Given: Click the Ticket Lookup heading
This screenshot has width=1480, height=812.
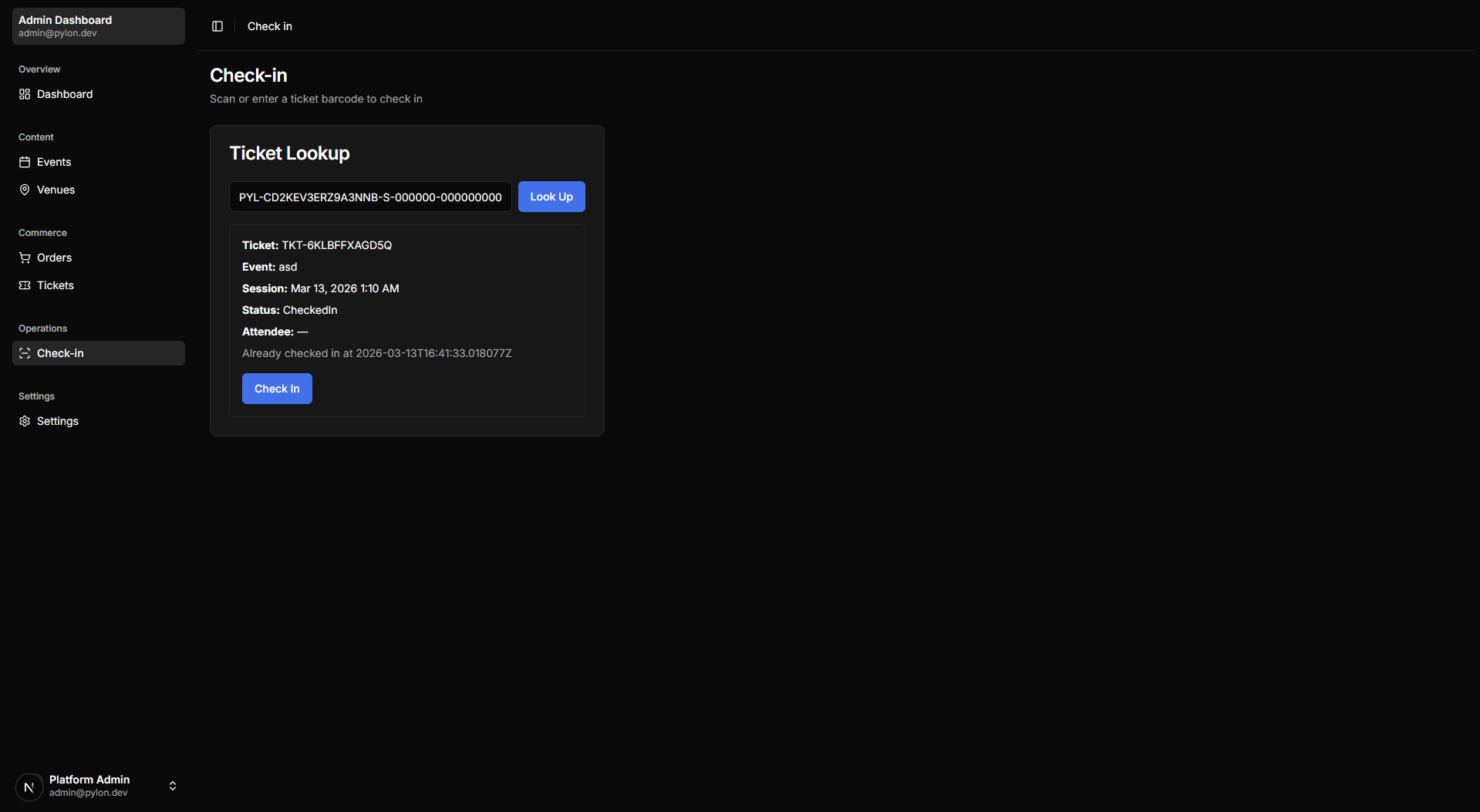Looking at the screenshot, I should (x=289, y=153).
